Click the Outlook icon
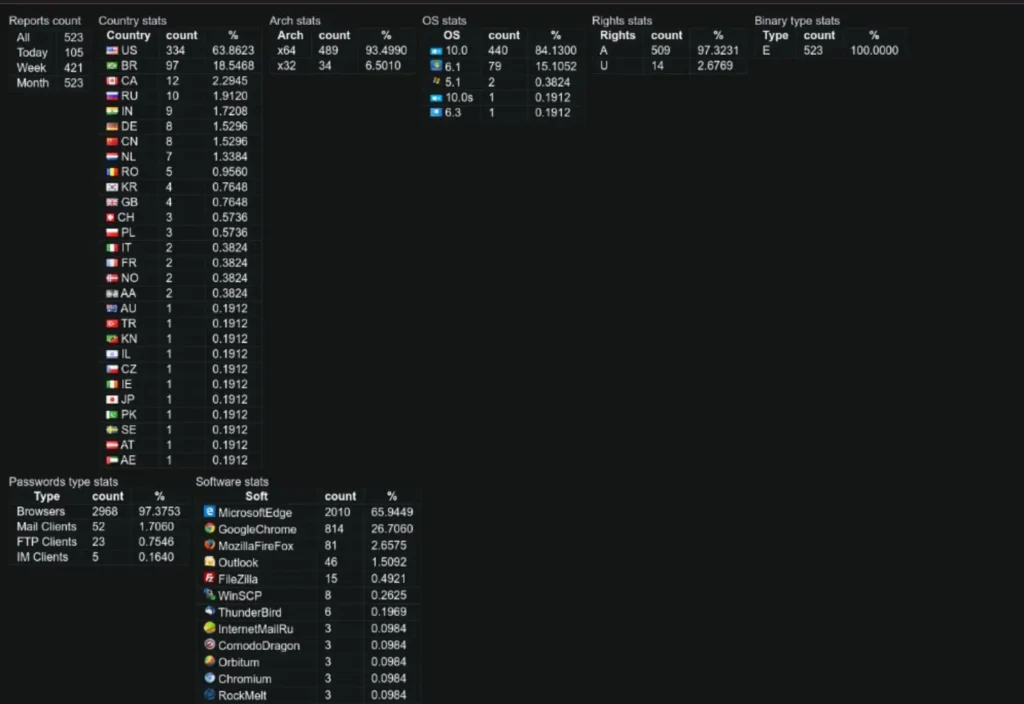 click(210, 561)
